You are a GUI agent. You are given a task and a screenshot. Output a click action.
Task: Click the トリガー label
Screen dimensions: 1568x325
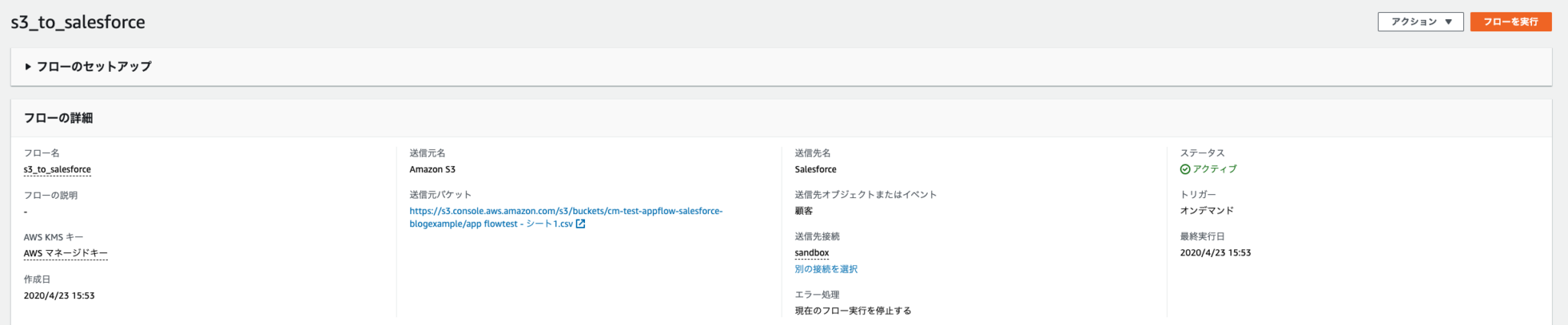tap(1198, 195)
